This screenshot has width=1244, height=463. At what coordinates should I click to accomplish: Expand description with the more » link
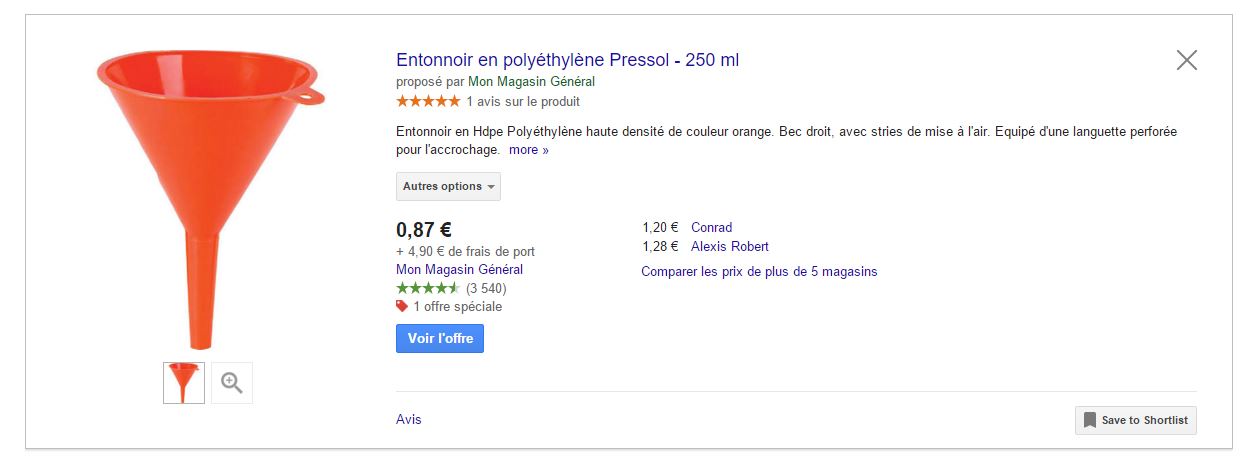[529, 150]
